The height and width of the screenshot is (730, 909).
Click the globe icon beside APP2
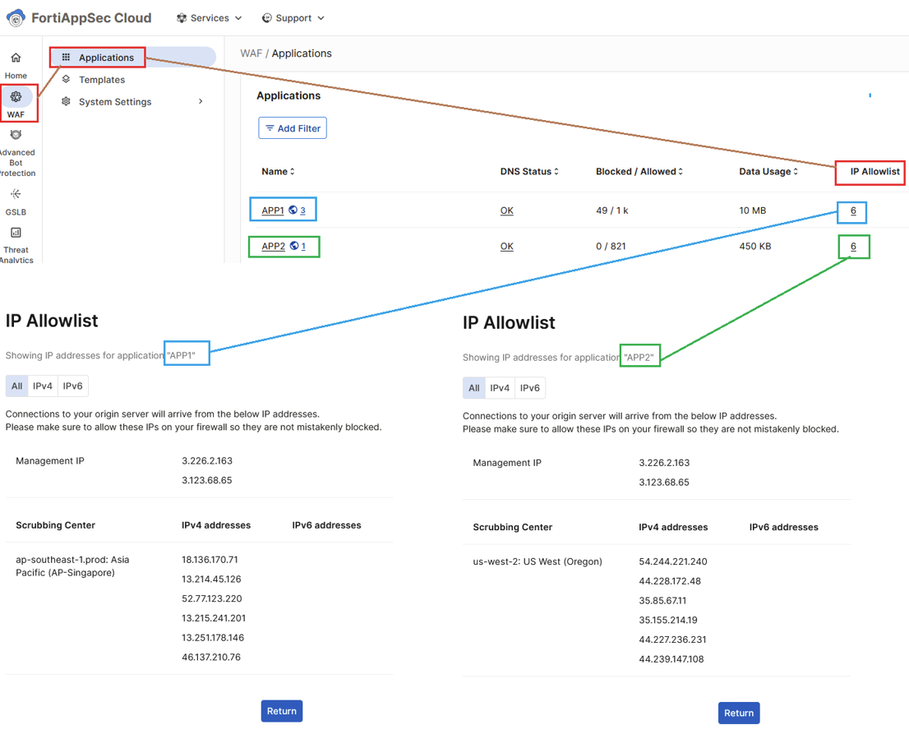coord(294,246)
